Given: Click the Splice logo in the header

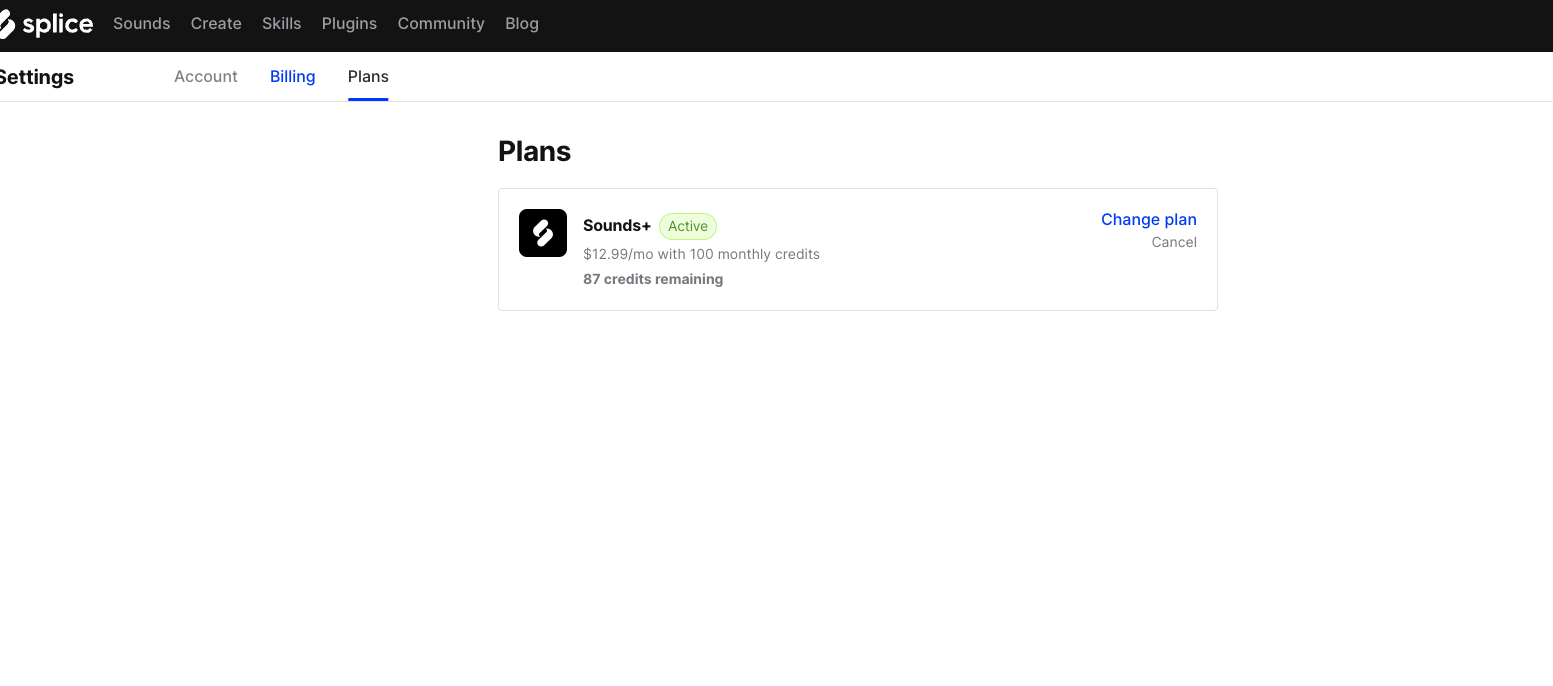Looking at the screenshot, I should [46, 24].
